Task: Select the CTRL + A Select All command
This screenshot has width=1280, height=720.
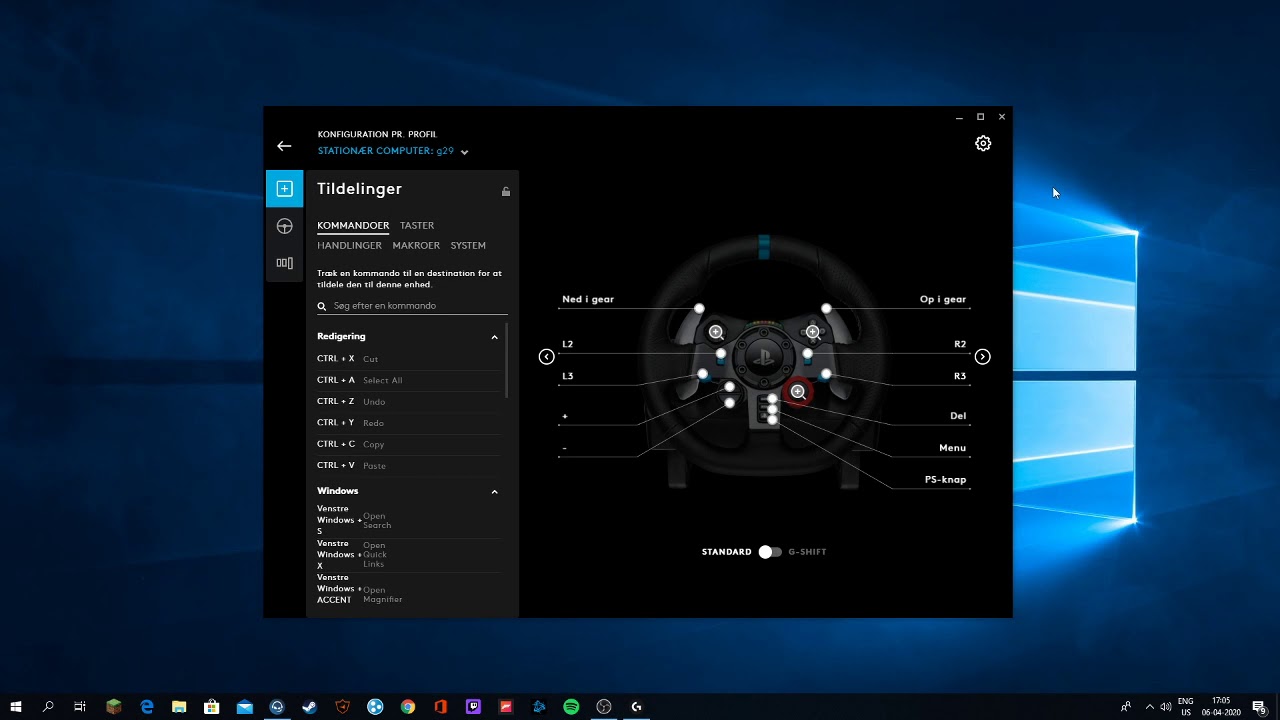Action: [x=408, y=380]
